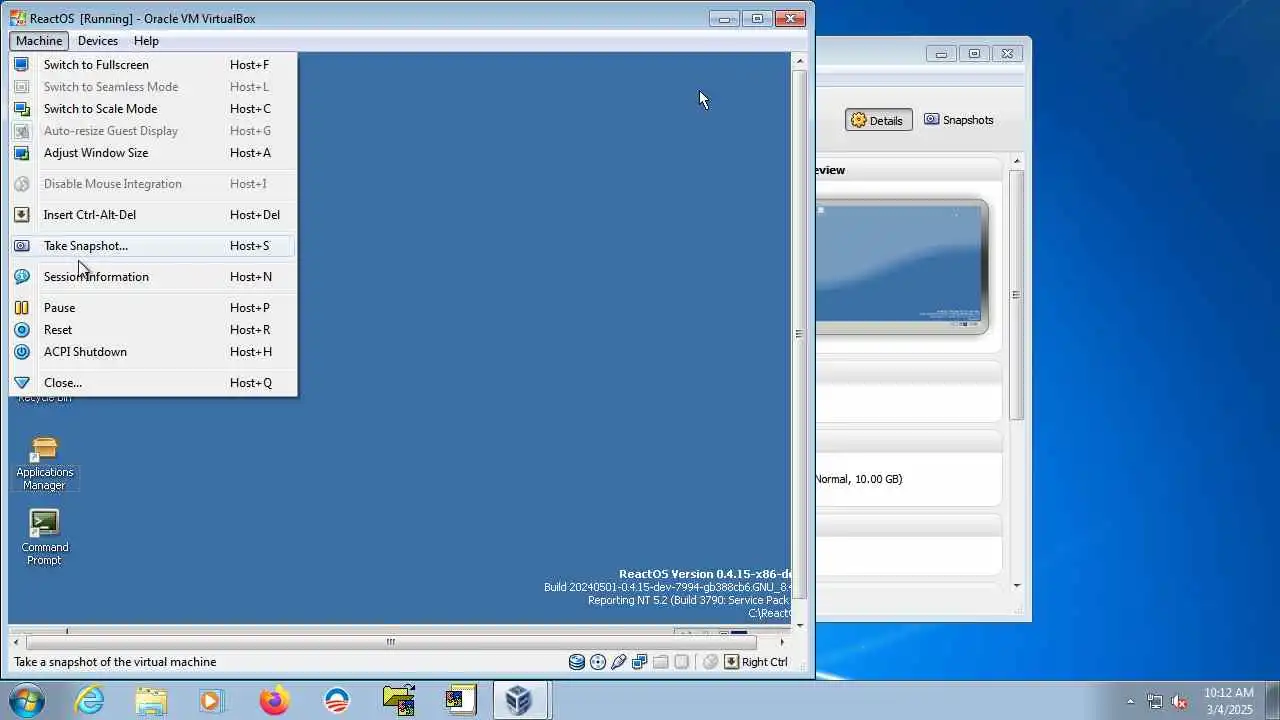Click the taskbar clock showing 10:12 AM
Viewport: 1280px width, 720px height.
pos(1228,701)
